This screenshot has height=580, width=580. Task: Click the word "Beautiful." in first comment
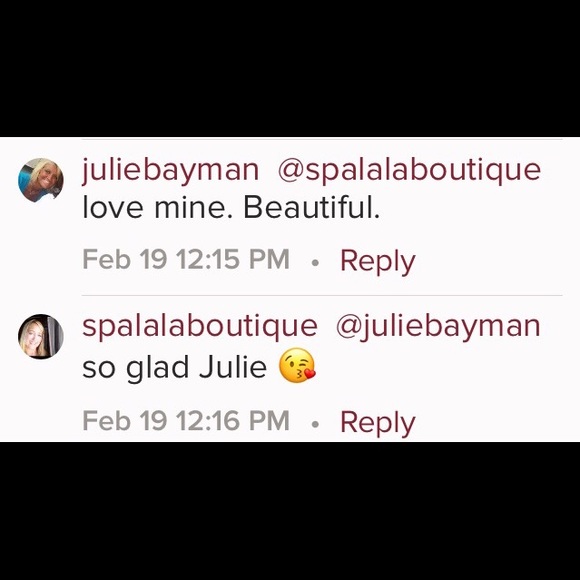pos(311,208)
